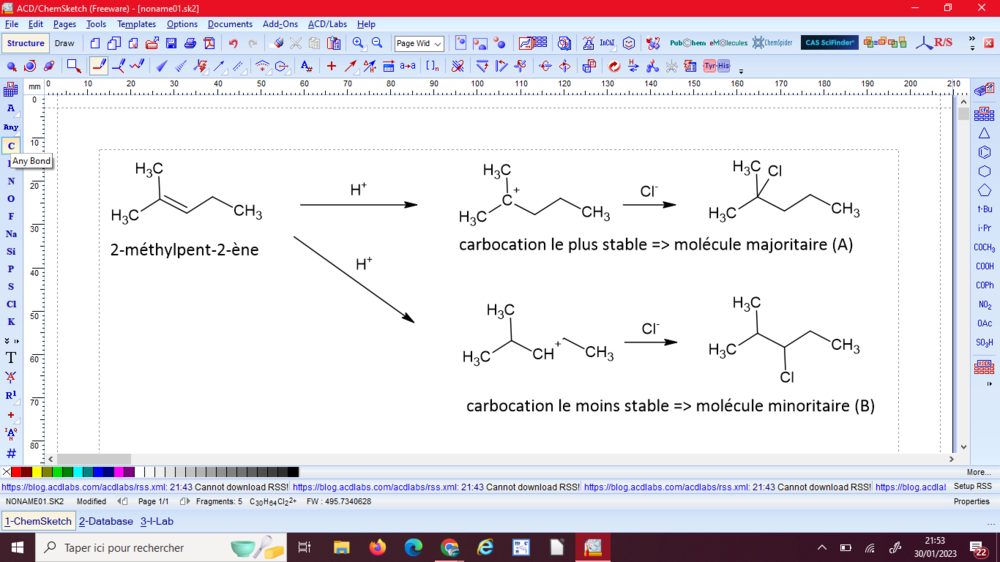Click the Undo arrow icon

[x=233, y=44]
